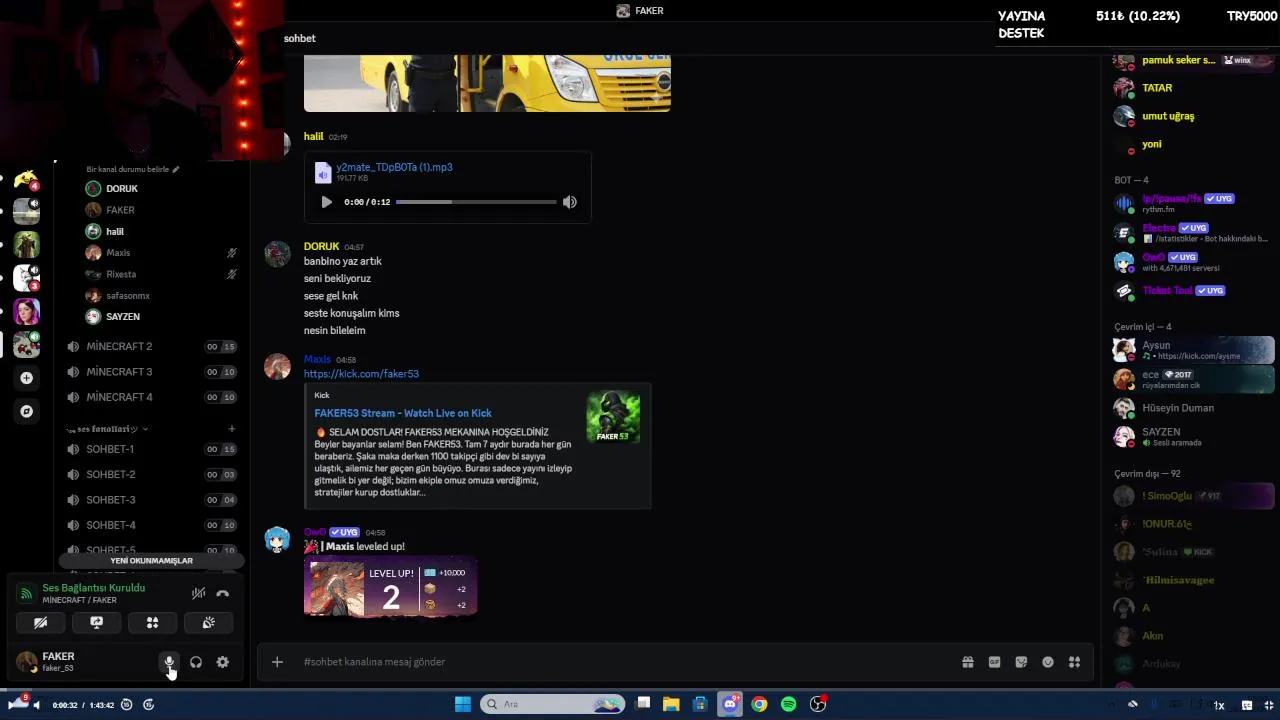Play the y2mate mp3 audio attachment
1280x720 pixels.
[326, 202]
